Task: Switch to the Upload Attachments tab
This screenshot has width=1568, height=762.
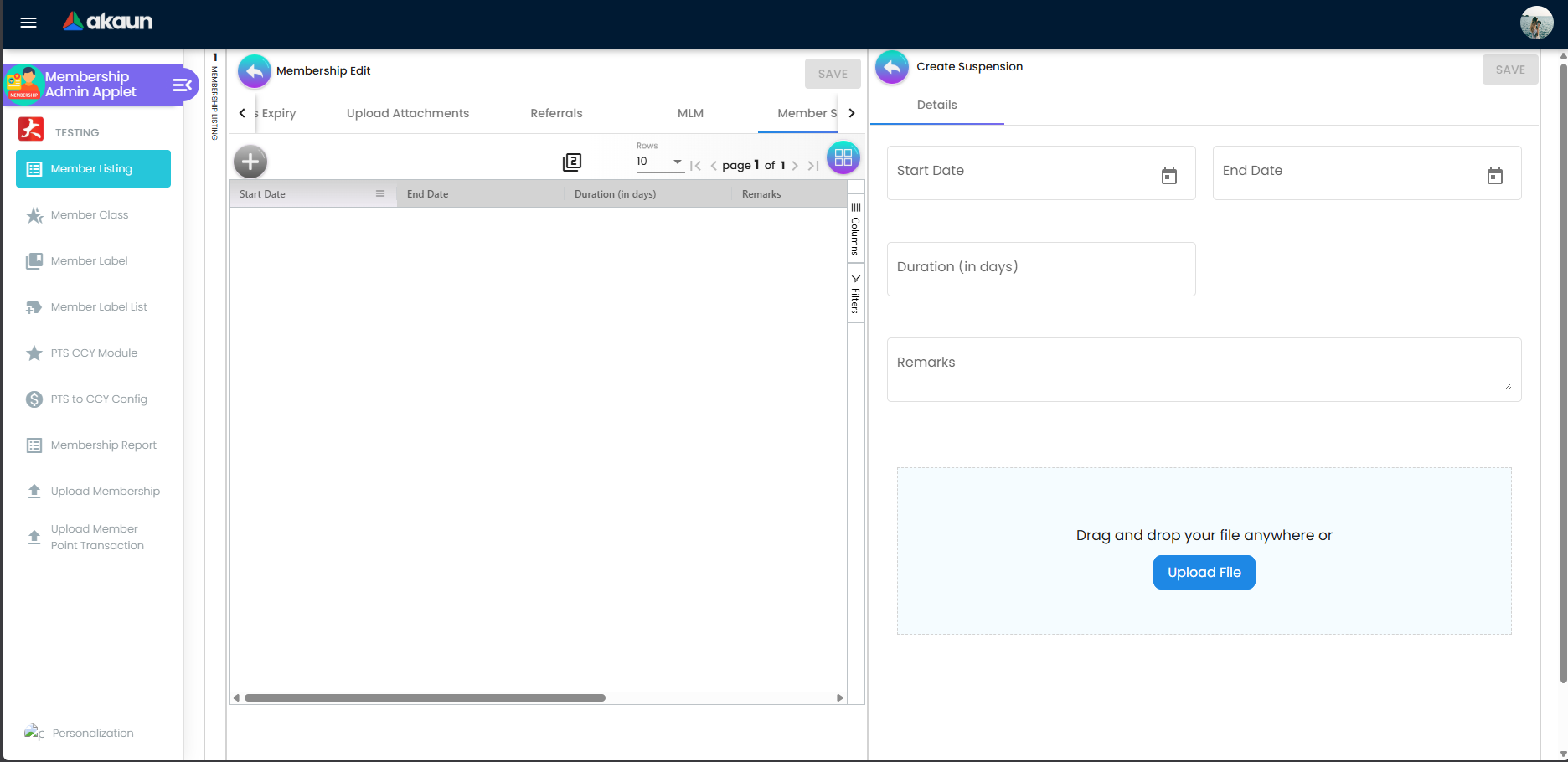Action: click(408, 113)
